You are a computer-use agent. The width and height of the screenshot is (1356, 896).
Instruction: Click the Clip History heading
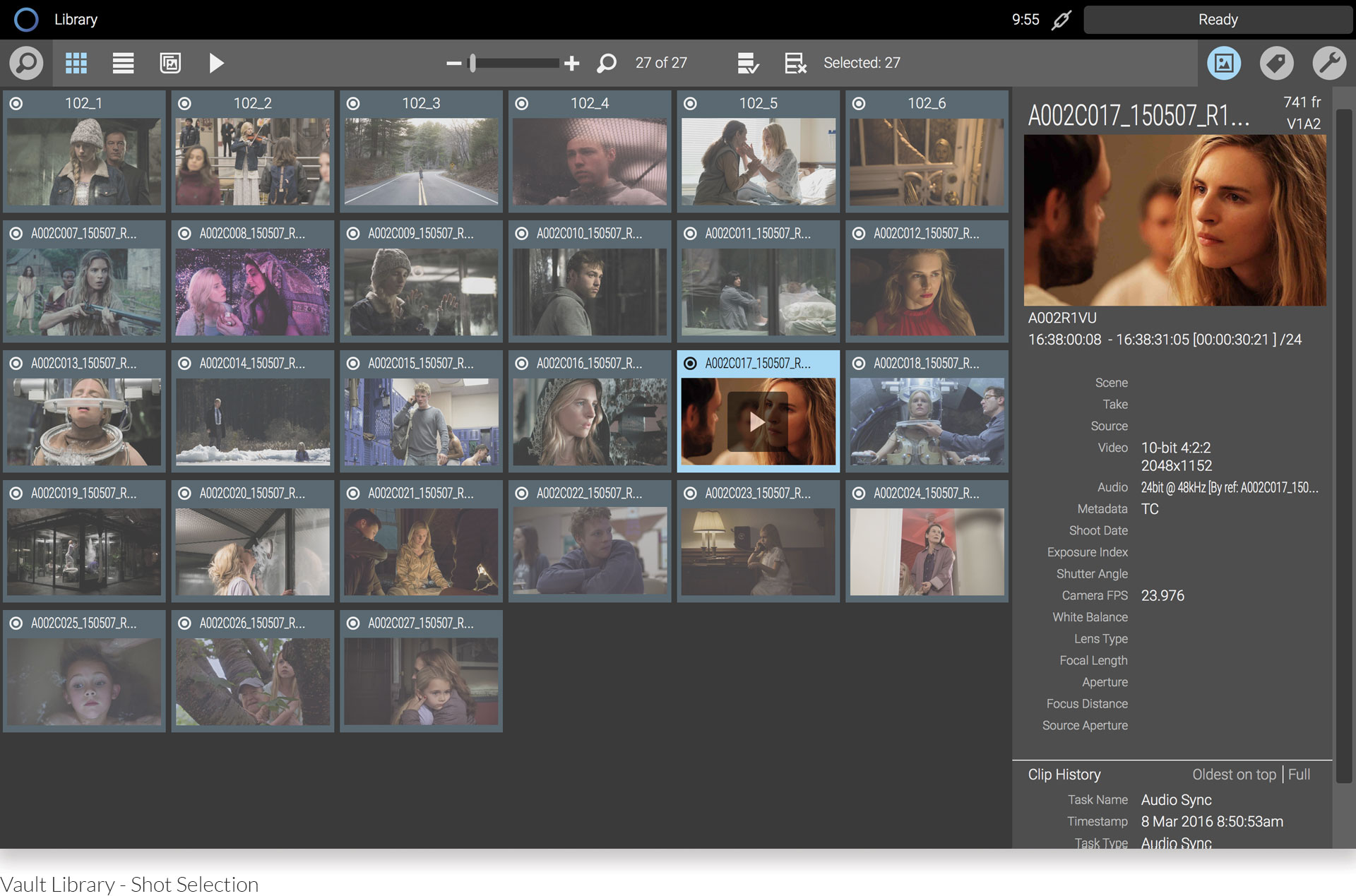tap(1064, 775)
